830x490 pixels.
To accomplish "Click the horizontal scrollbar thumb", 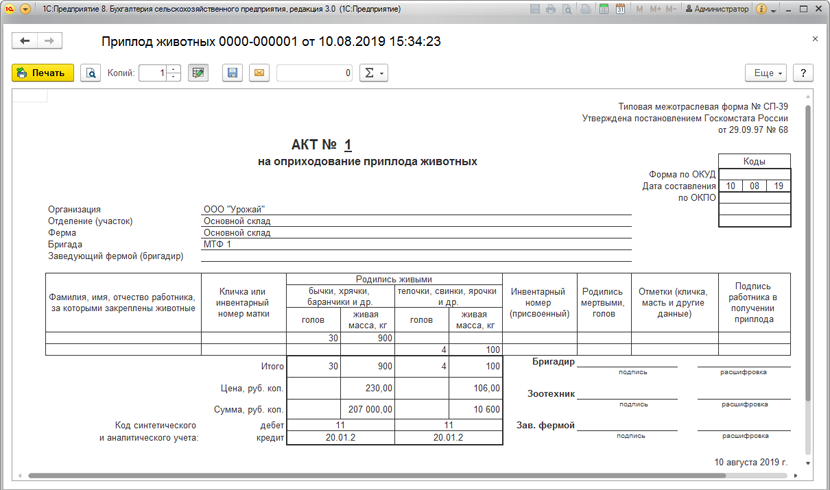I will click(x=377, y=476).
